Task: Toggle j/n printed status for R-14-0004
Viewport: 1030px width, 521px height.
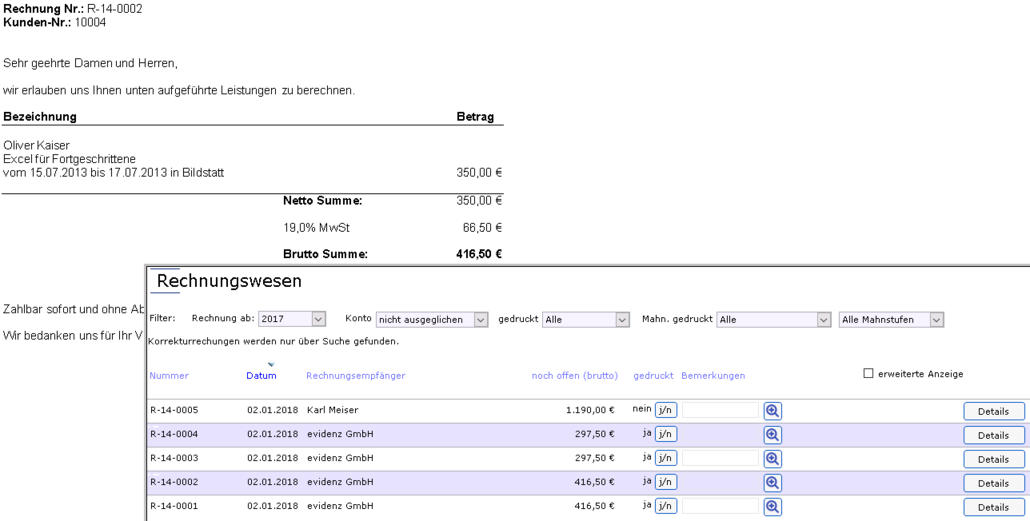Action: coord(665,435)
